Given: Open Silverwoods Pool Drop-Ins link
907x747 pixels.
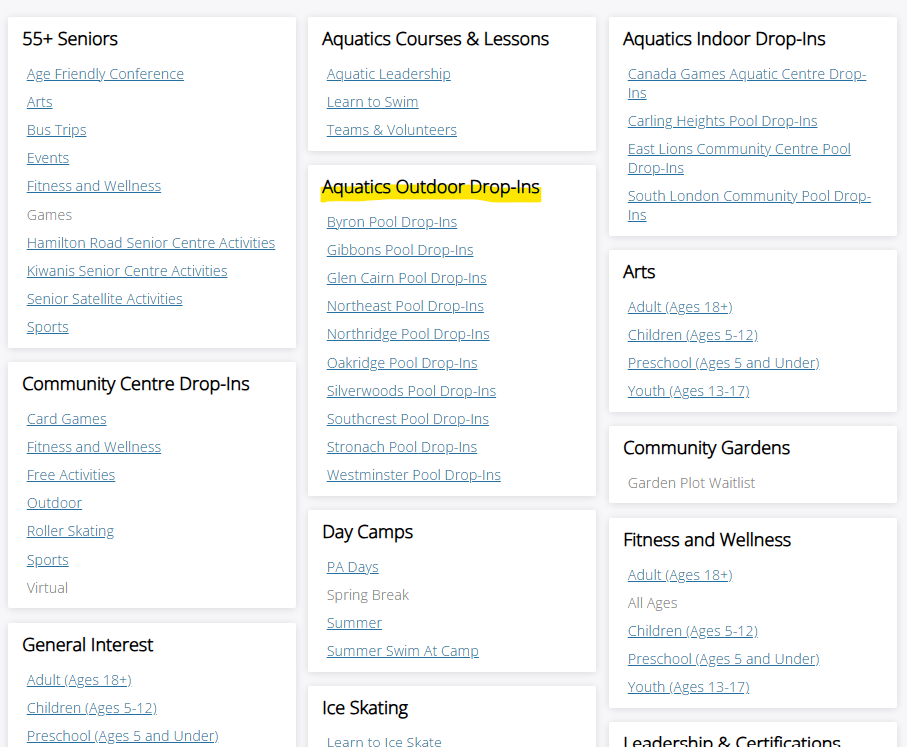Looking at the screenshot, I should tap(411, 391).
